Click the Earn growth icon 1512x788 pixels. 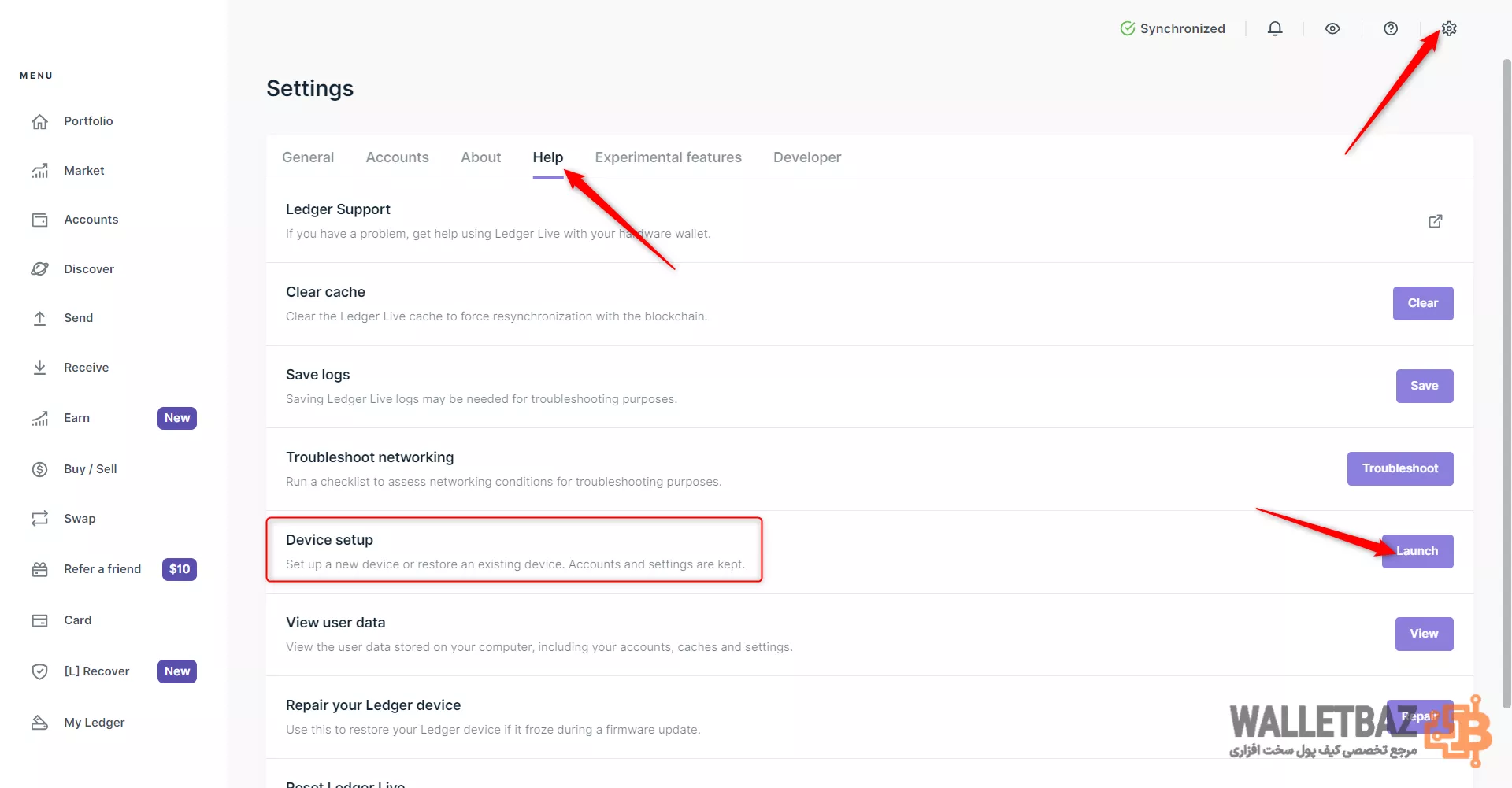coord(40,418)
